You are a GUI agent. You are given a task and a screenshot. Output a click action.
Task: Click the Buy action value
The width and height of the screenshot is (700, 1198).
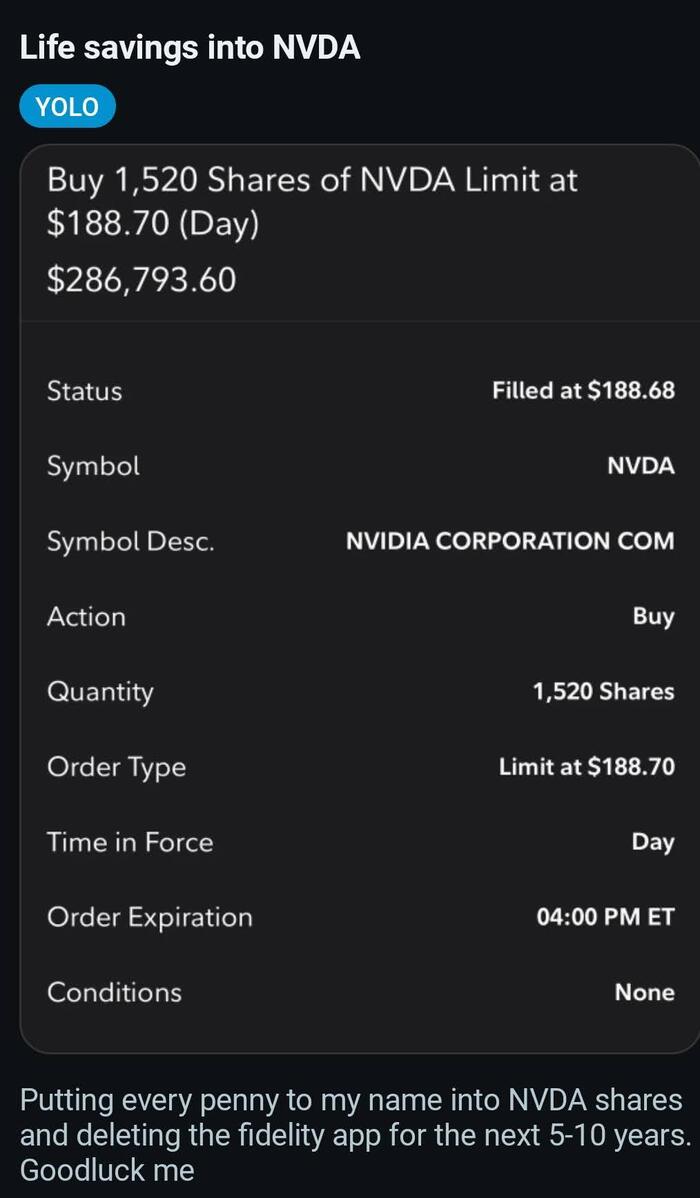pyautogui.click(x=653, y=616)
